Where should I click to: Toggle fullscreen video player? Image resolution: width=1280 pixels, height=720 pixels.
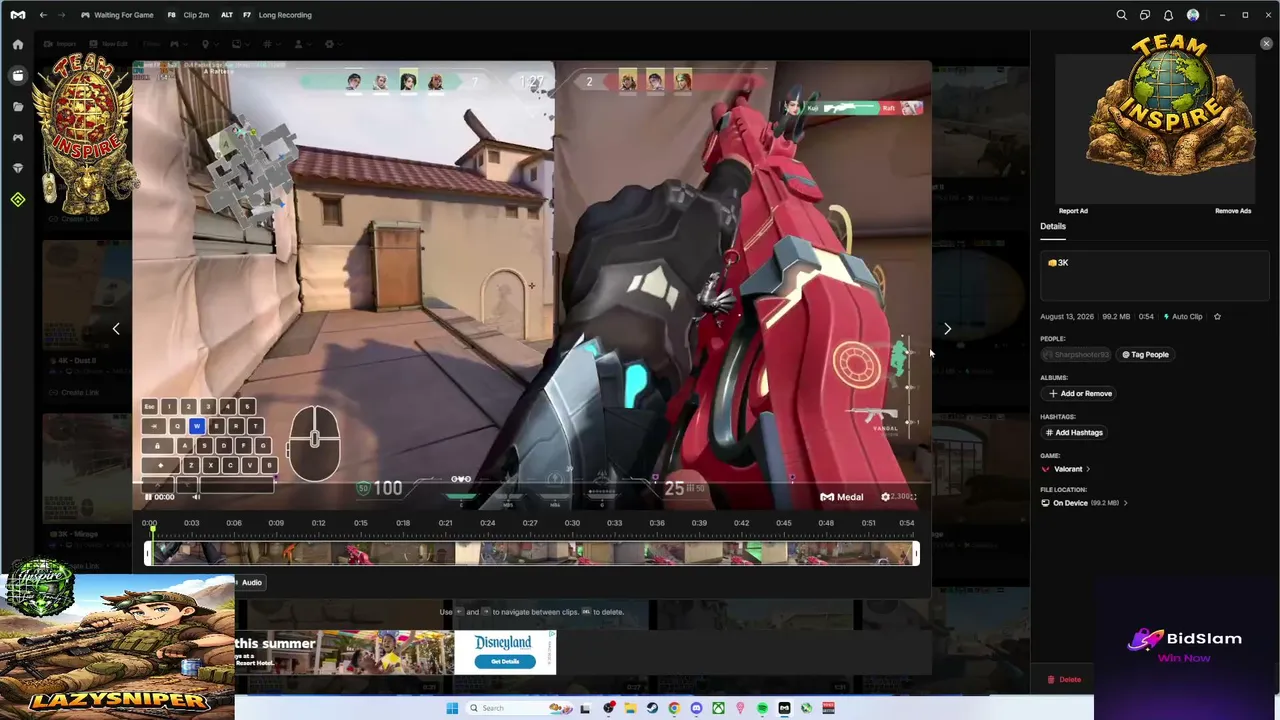[912, 497]
